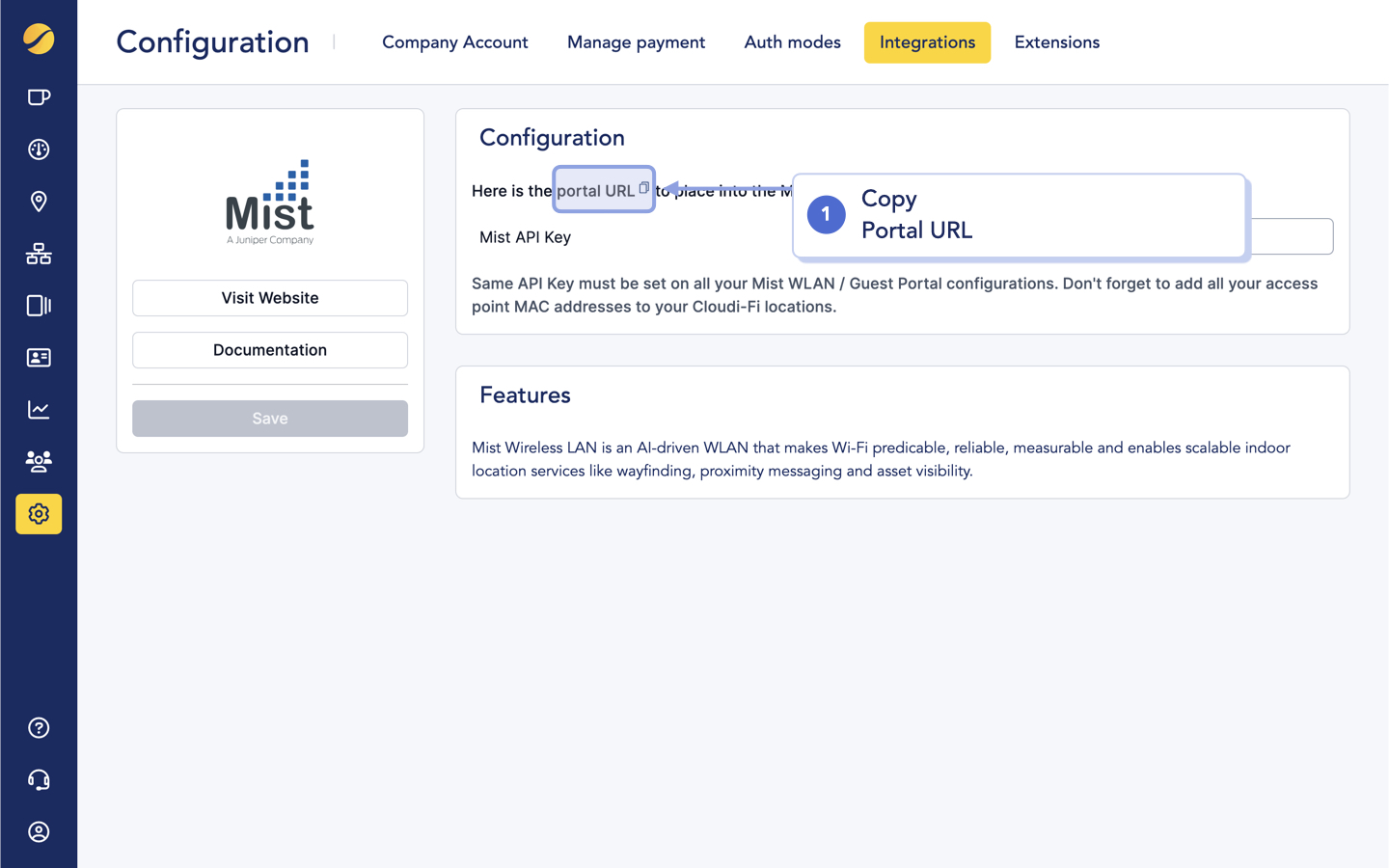Open the Captive Portals section icon
Viewport: 1389px width, 868px height.
pyautogui.click(x=39, y=96)
